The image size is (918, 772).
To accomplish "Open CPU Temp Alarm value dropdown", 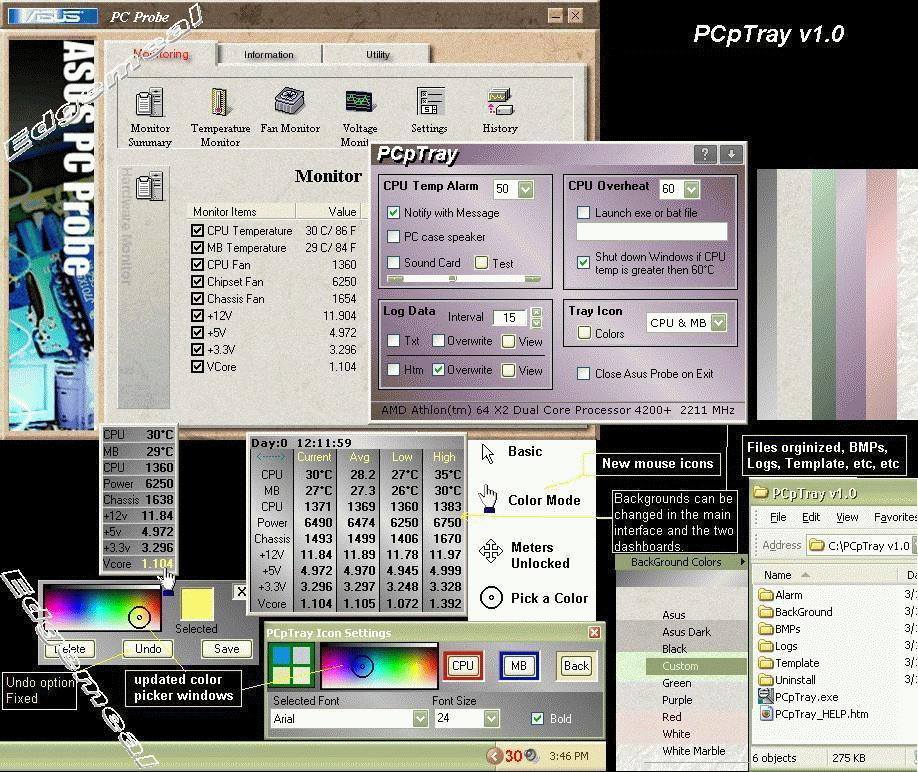I will [x=526, y=189].
